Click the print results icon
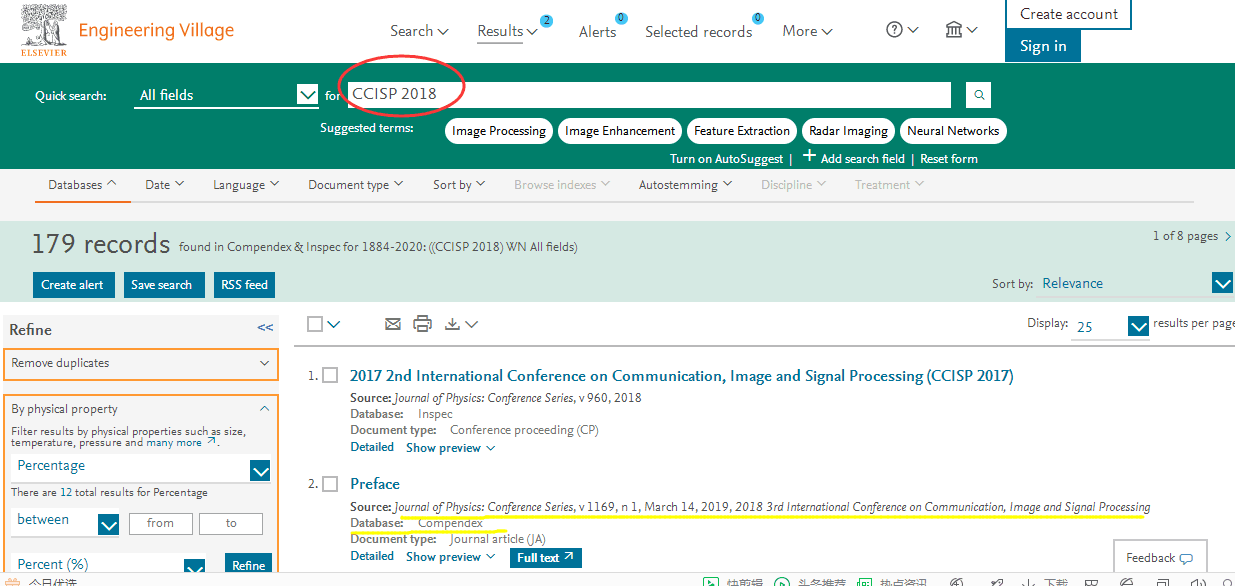This screenshot has width=1235, height=586. click(x=422, y=324)
